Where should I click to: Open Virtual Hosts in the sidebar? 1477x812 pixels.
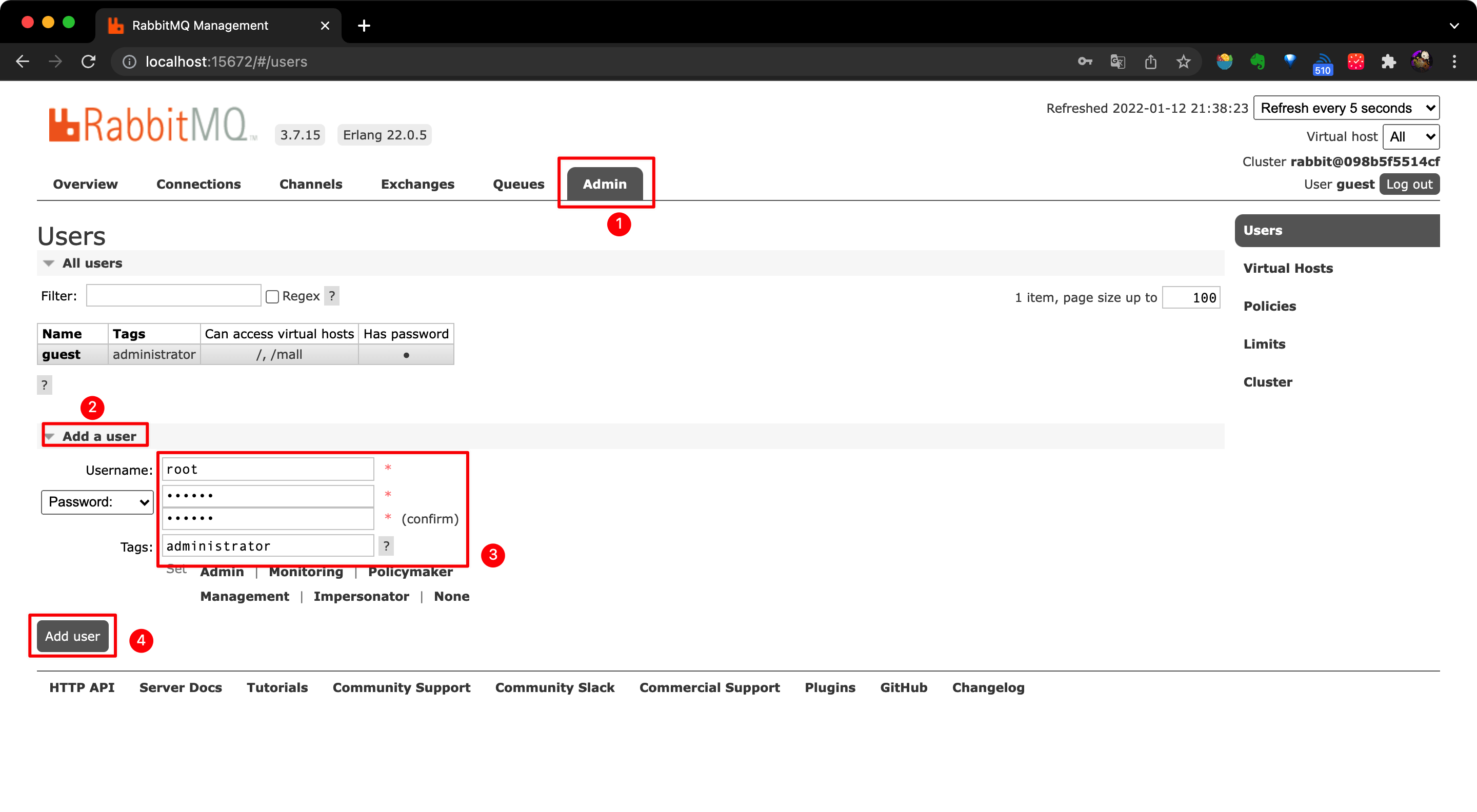coord(1288,268)
